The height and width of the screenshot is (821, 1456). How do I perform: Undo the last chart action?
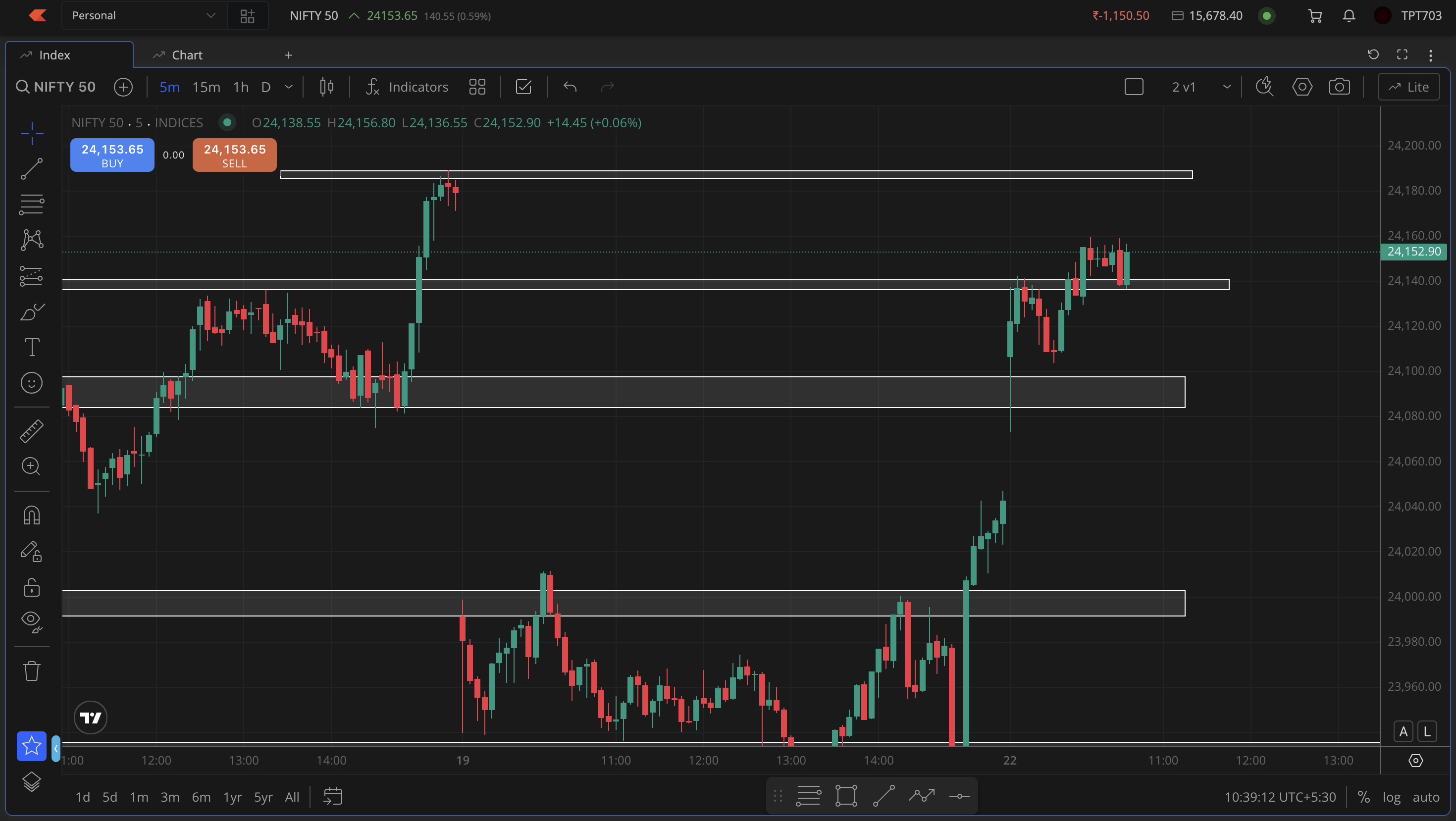point(570,87)
